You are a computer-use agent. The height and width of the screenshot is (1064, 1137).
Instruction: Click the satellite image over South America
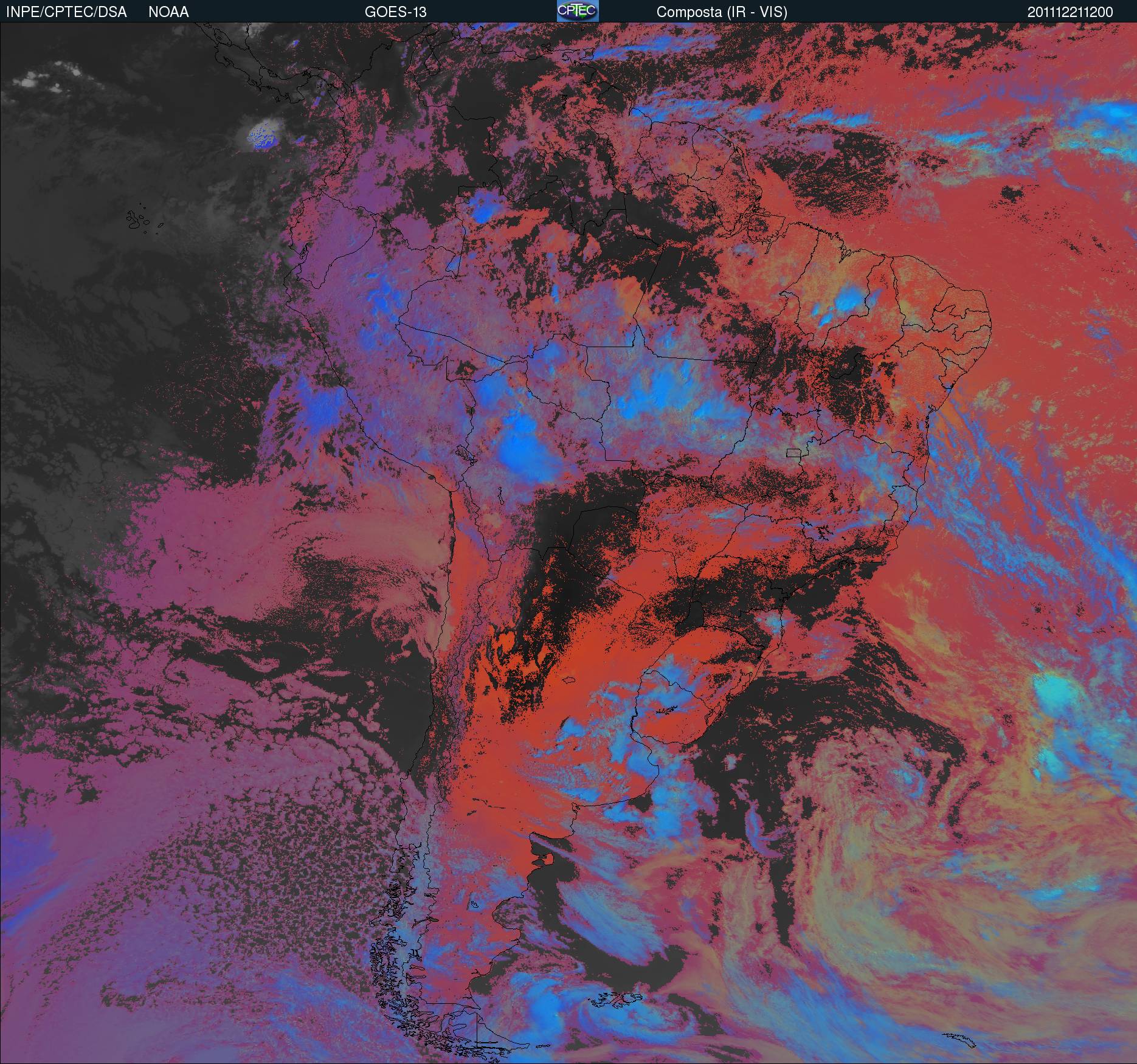pyautogui.click(x=568, y=543)
